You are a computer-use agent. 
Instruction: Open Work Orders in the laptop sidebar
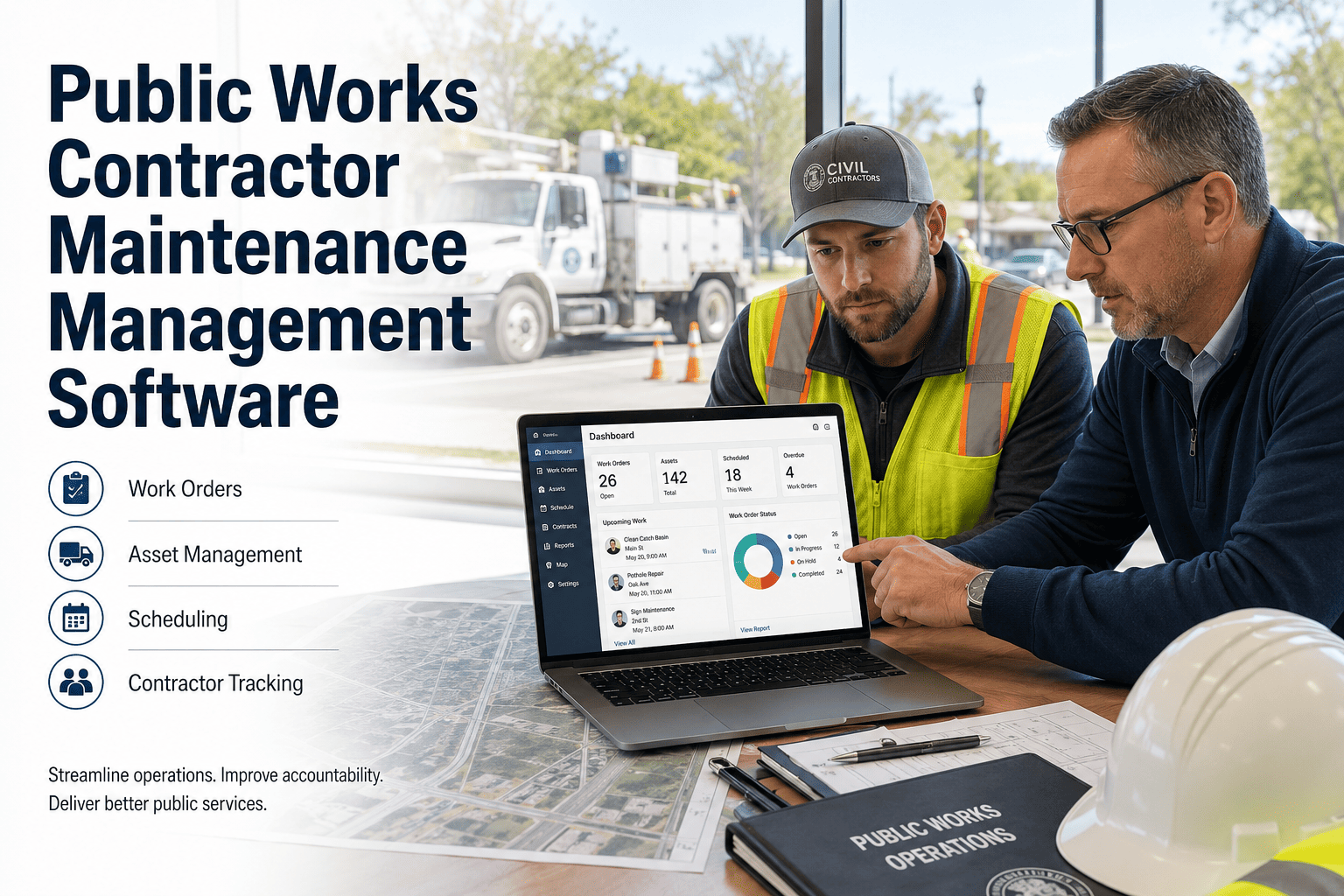[556, 470]
